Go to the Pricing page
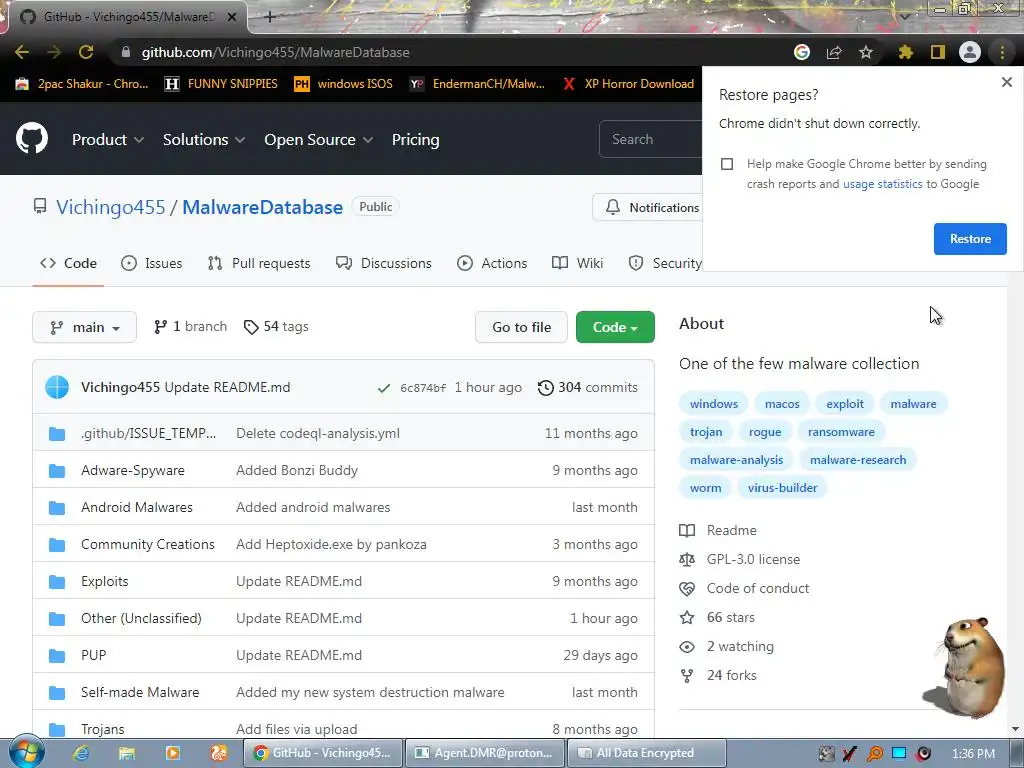1024x768 pixels. point(415,140)
